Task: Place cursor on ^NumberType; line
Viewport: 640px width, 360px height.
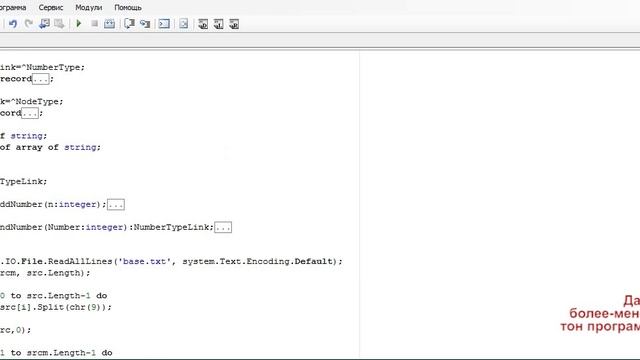Action: [x=42, y=67]
